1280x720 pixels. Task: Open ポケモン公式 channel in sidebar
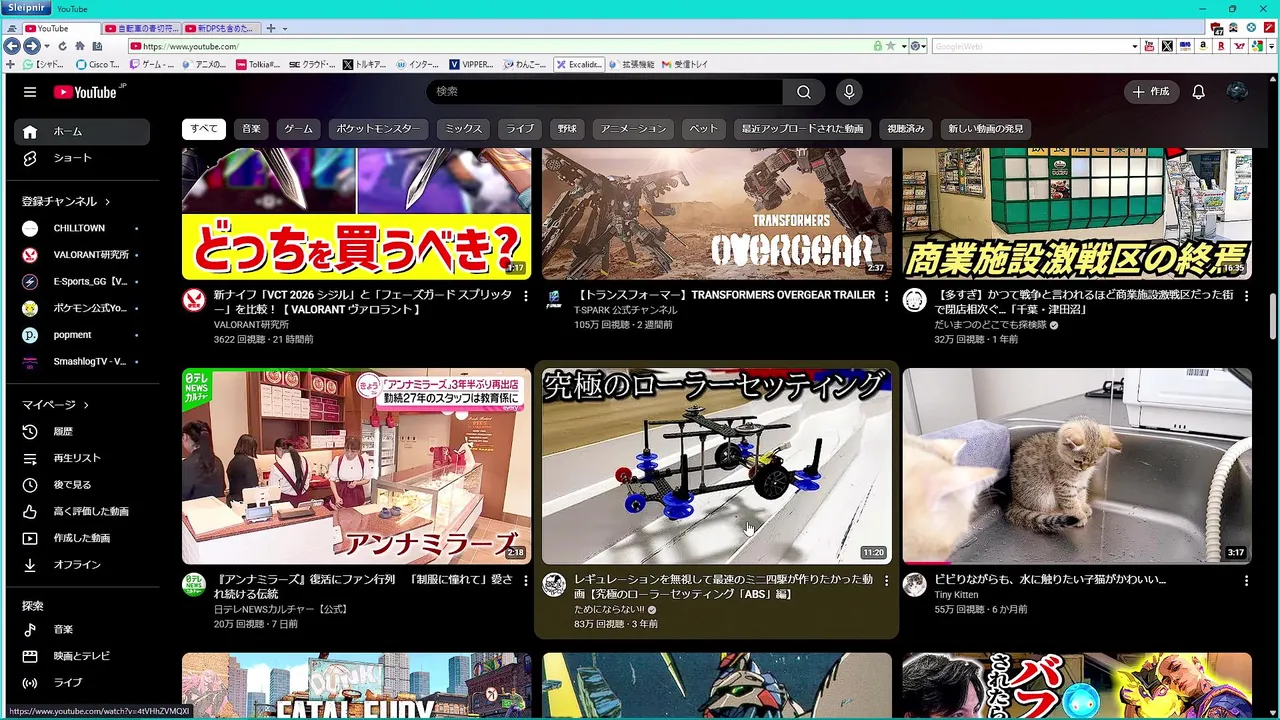click(x=82, y=308)
